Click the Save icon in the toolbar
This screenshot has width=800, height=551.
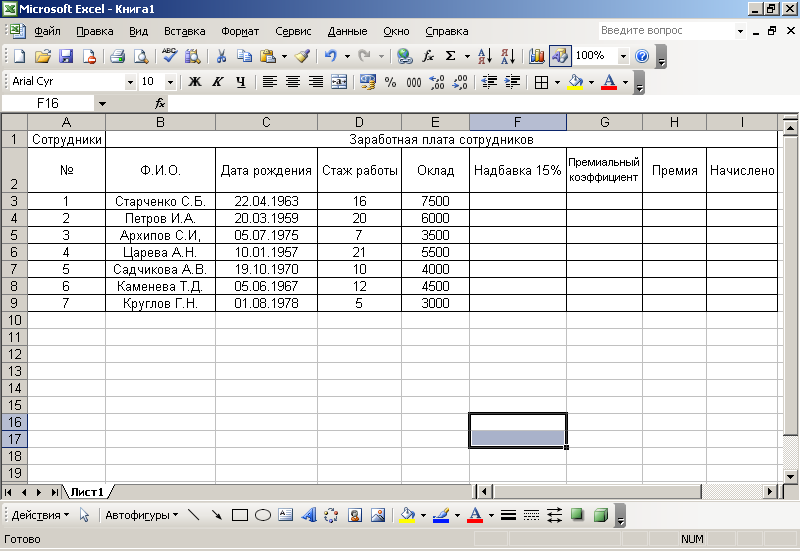[66, 57]
